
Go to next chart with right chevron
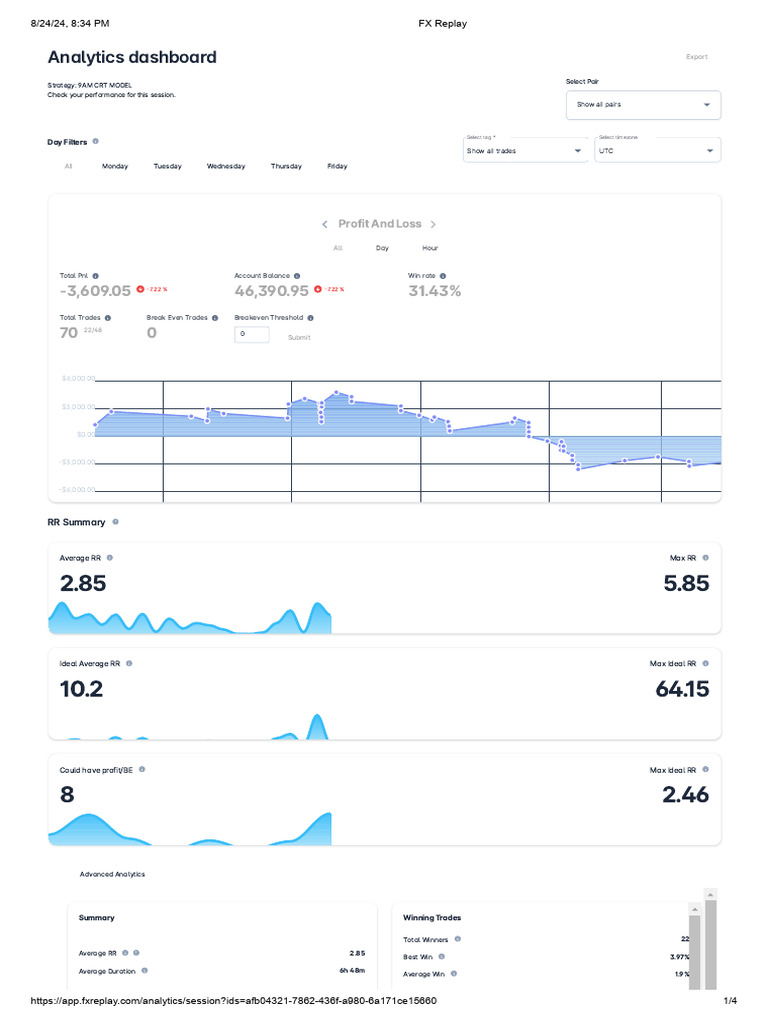point(433,224)
